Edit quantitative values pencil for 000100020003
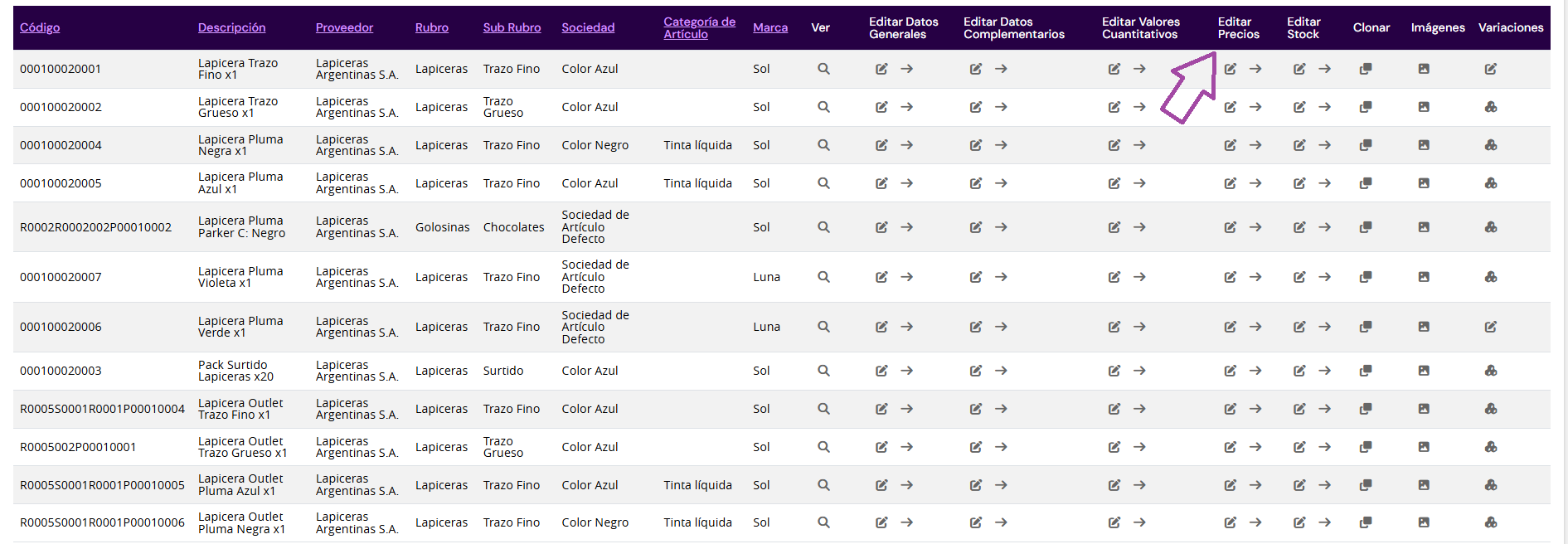 tap(1114, 371)
